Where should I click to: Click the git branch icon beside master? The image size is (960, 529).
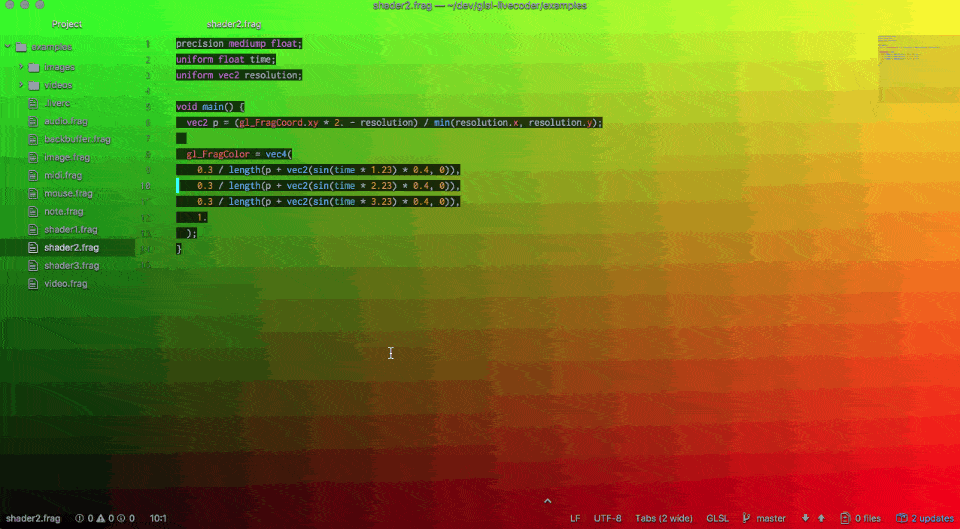tap(746, 518)
